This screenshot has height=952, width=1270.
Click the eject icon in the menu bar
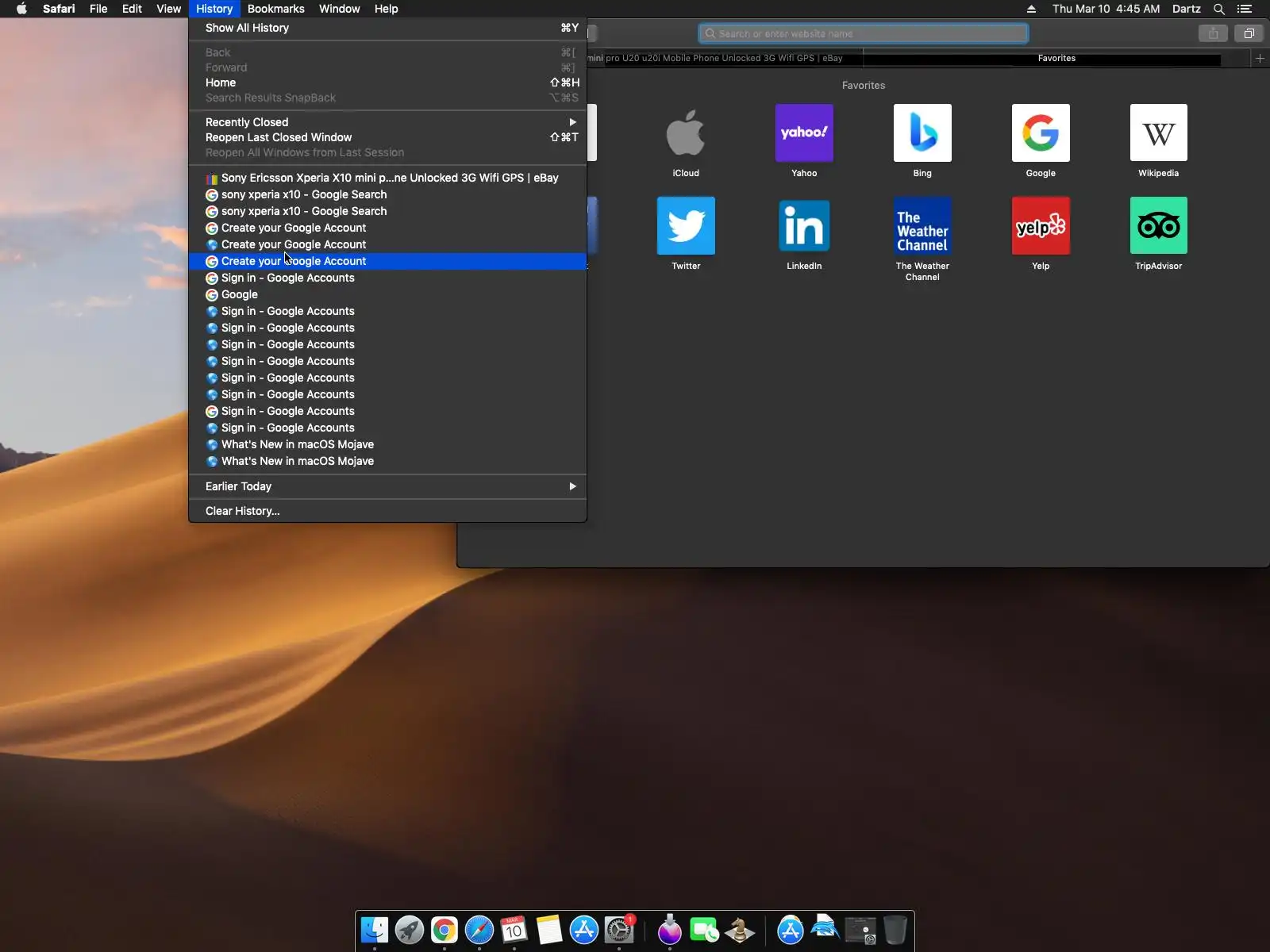pos(1031,9)
